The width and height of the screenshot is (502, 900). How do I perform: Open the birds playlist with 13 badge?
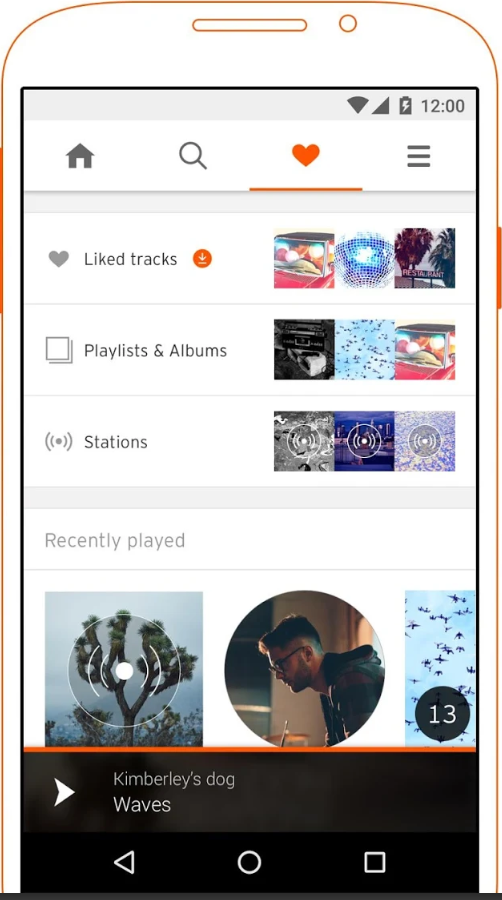tap(440, 669)
